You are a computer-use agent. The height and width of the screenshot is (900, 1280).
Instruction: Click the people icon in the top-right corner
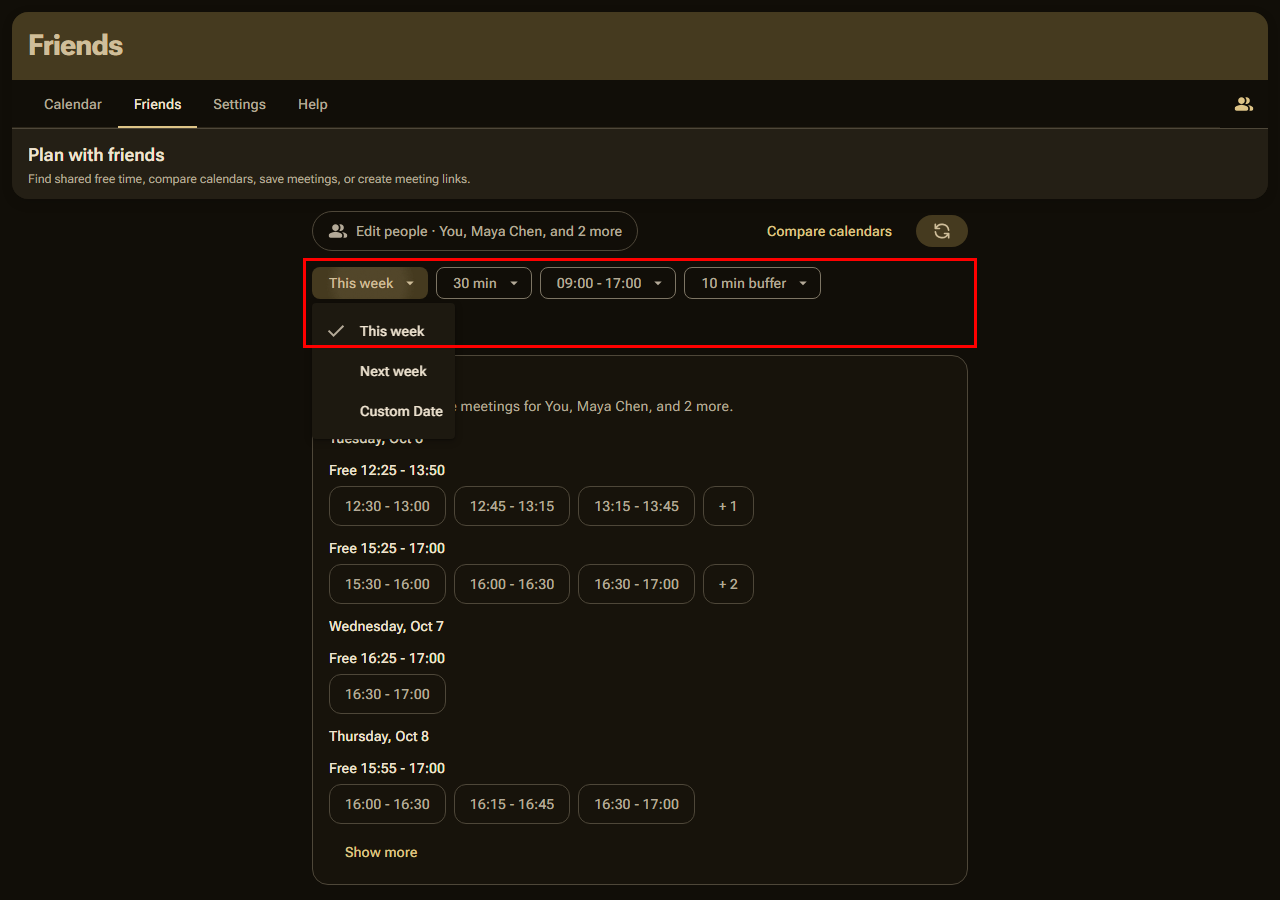(x=1243, y=104)
